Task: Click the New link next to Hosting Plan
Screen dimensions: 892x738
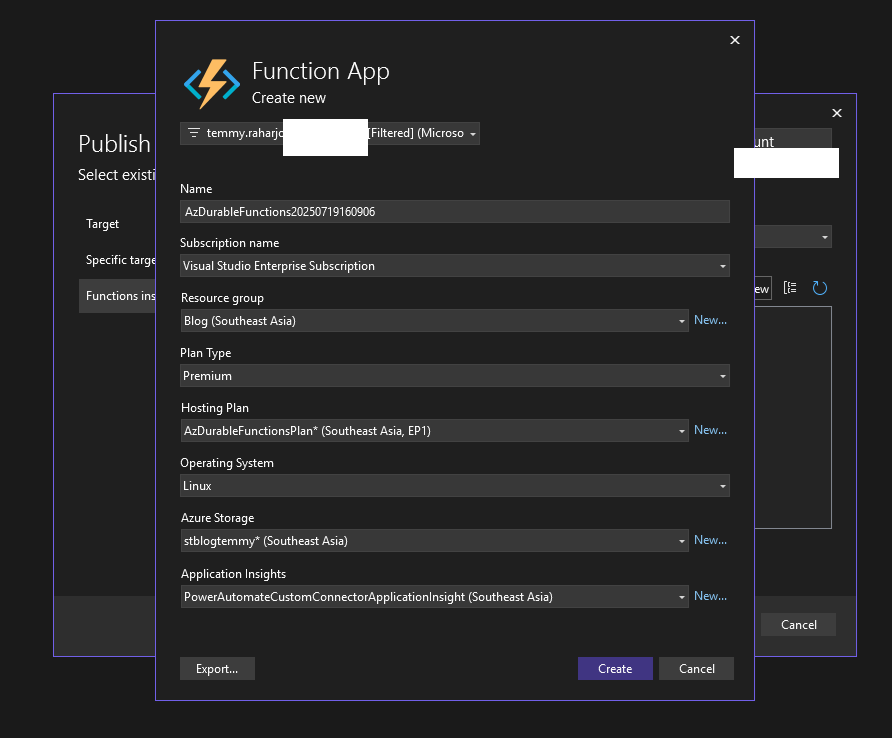Action: tap(710, 430)
